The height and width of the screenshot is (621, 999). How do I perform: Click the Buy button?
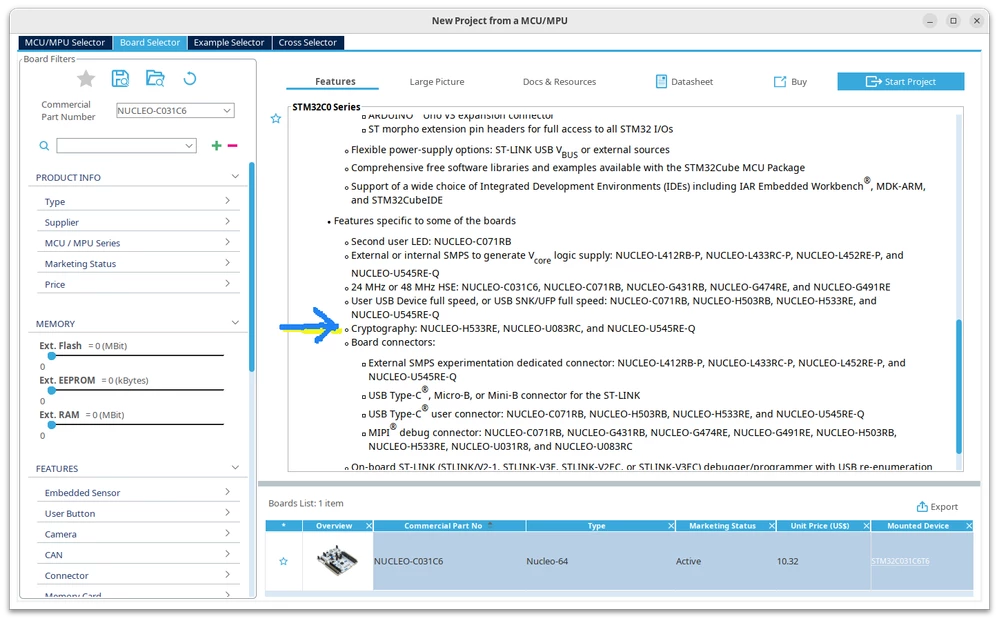point(790,82)
